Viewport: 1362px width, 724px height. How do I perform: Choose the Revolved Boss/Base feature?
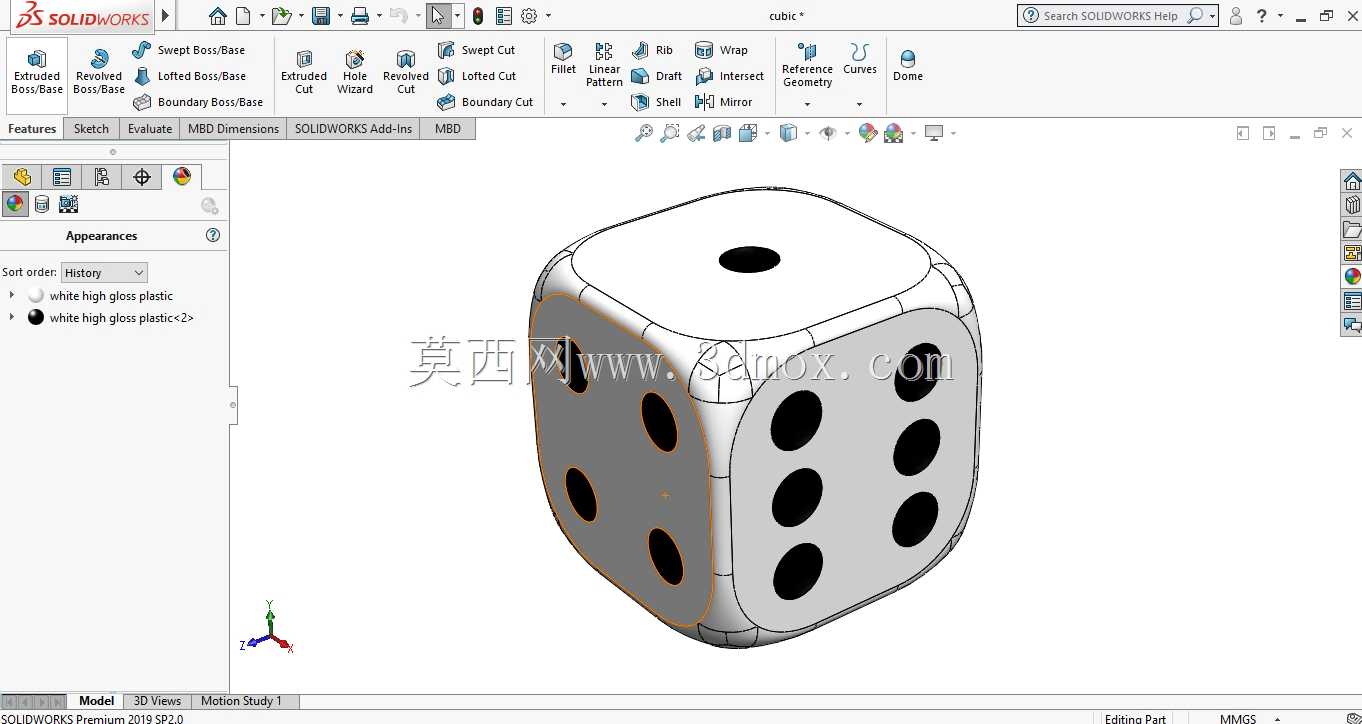tap(99, 71)
